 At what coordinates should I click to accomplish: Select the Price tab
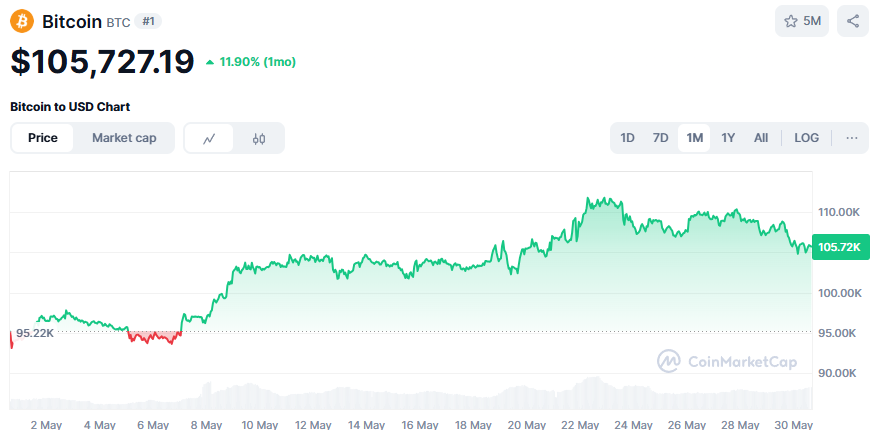pos(43,138)
